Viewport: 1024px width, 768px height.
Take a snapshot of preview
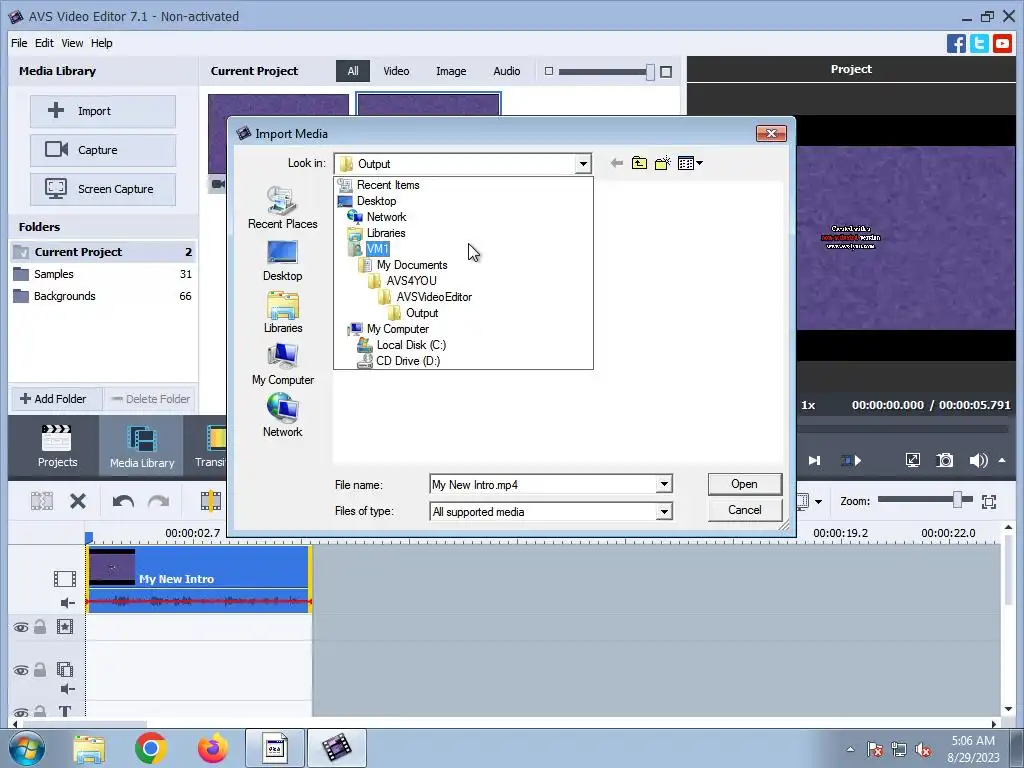click(x=944, y=460)
